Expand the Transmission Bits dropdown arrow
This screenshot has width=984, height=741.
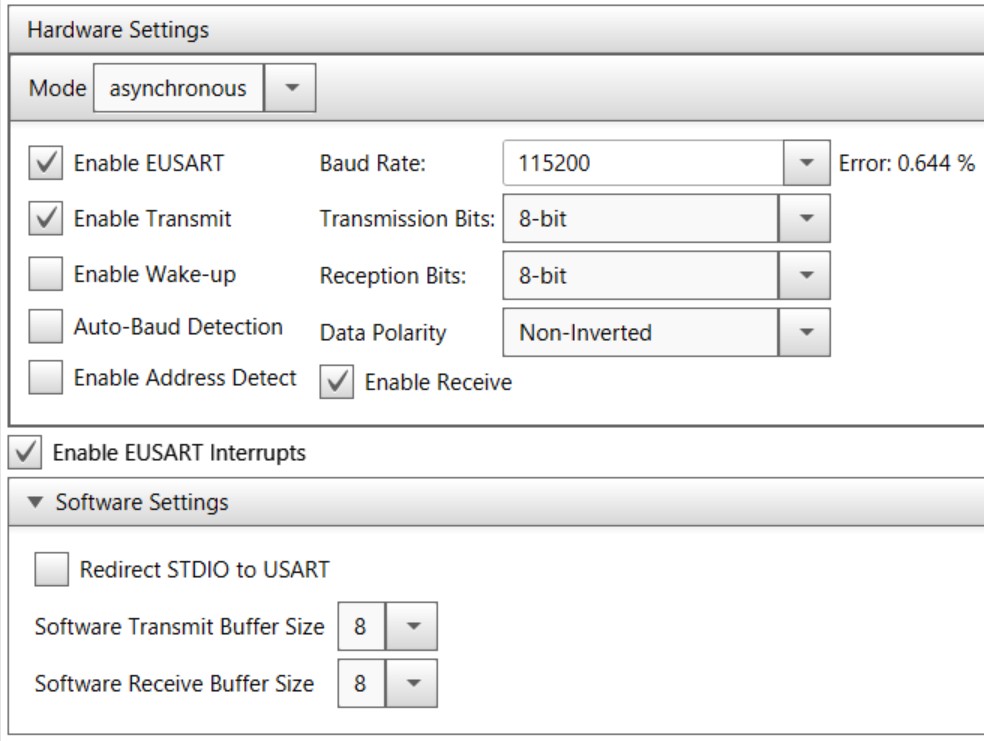click(x=807, y=219)
